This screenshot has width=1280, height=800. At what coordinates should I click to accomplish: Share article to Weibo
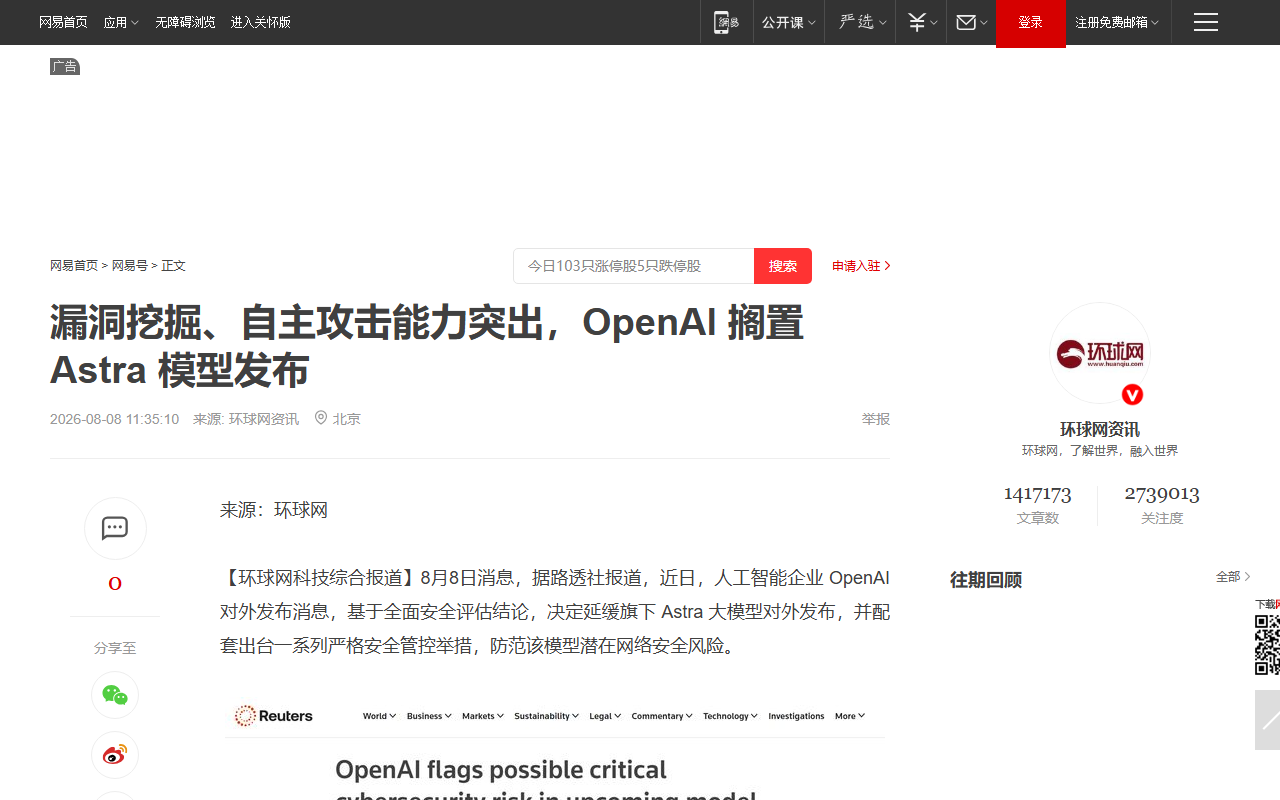115,755
